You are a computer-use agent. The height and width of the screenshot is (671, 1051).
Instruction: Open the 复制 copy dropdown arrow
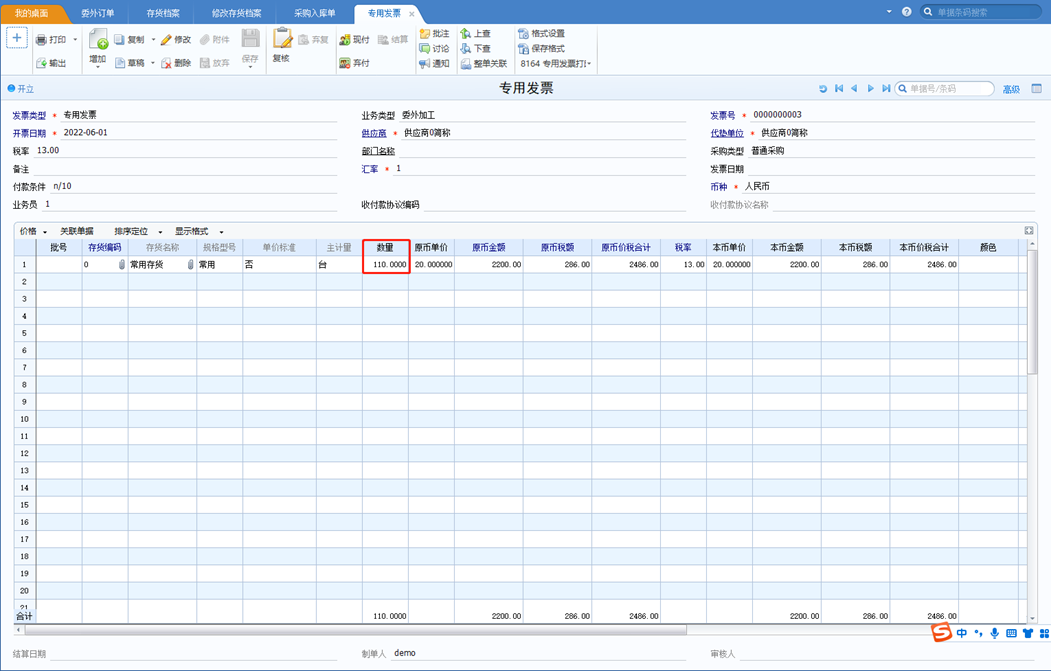[153, 40]
